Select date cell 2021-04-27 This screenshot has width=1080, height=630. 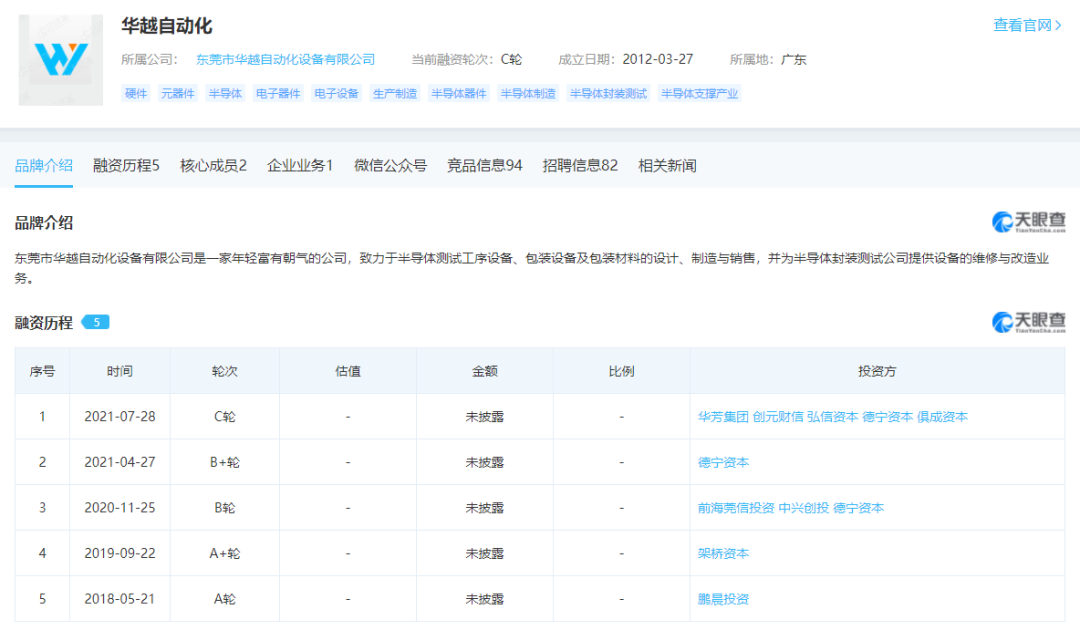click(120, 462)
